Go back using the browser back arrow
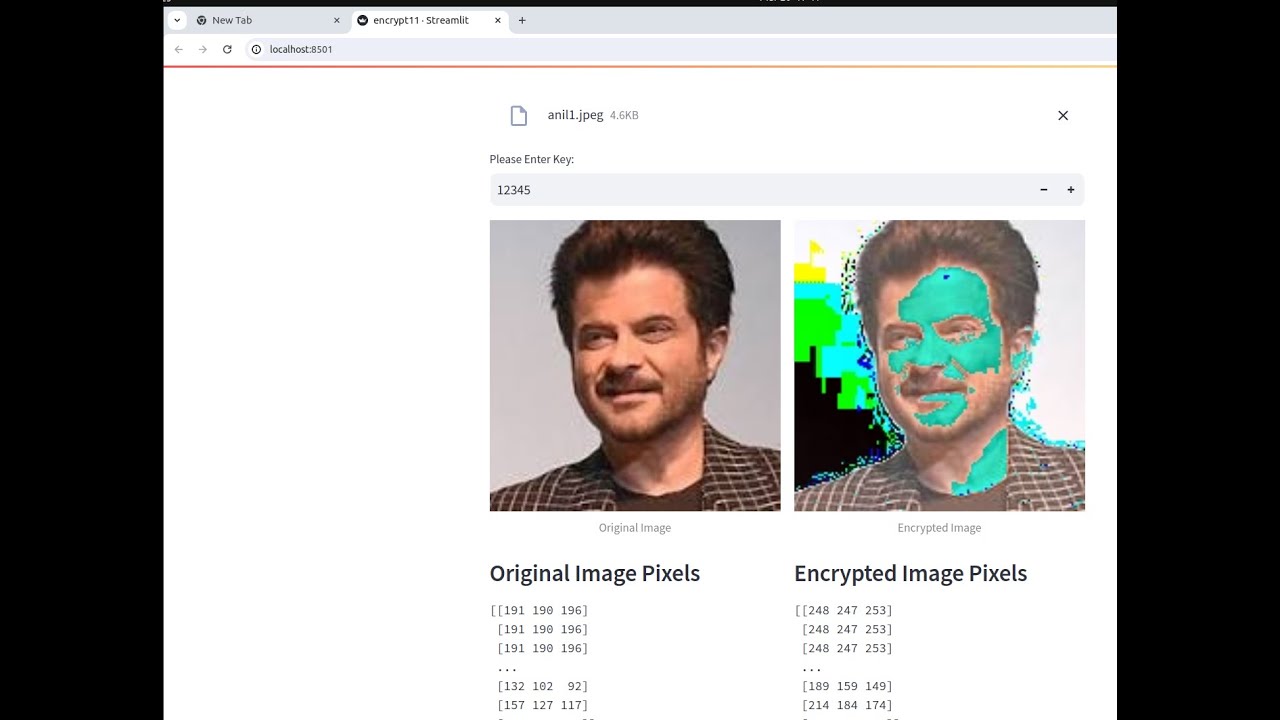 click(179, 49)
